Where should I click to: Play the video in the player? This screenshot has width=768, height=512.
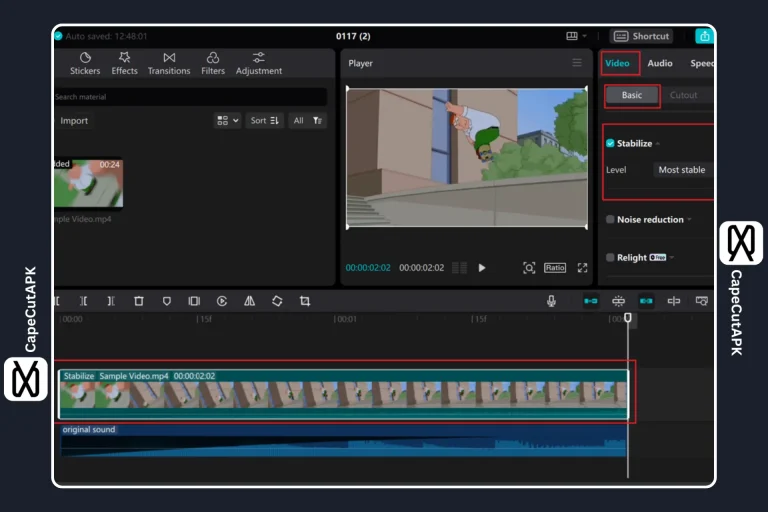tap(482, 268)
